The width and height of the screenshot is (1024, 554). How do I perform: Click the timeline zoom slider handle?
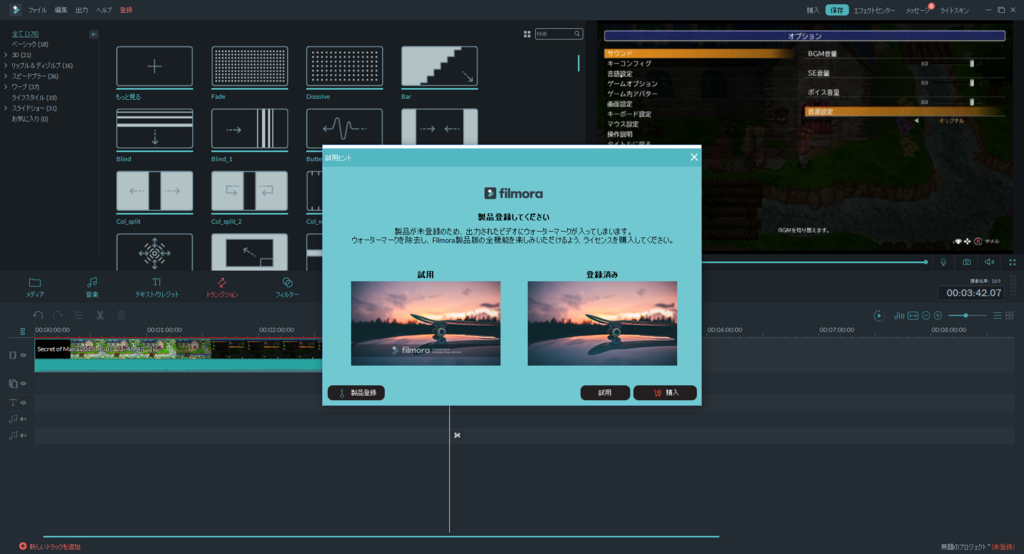click(965, 316)
